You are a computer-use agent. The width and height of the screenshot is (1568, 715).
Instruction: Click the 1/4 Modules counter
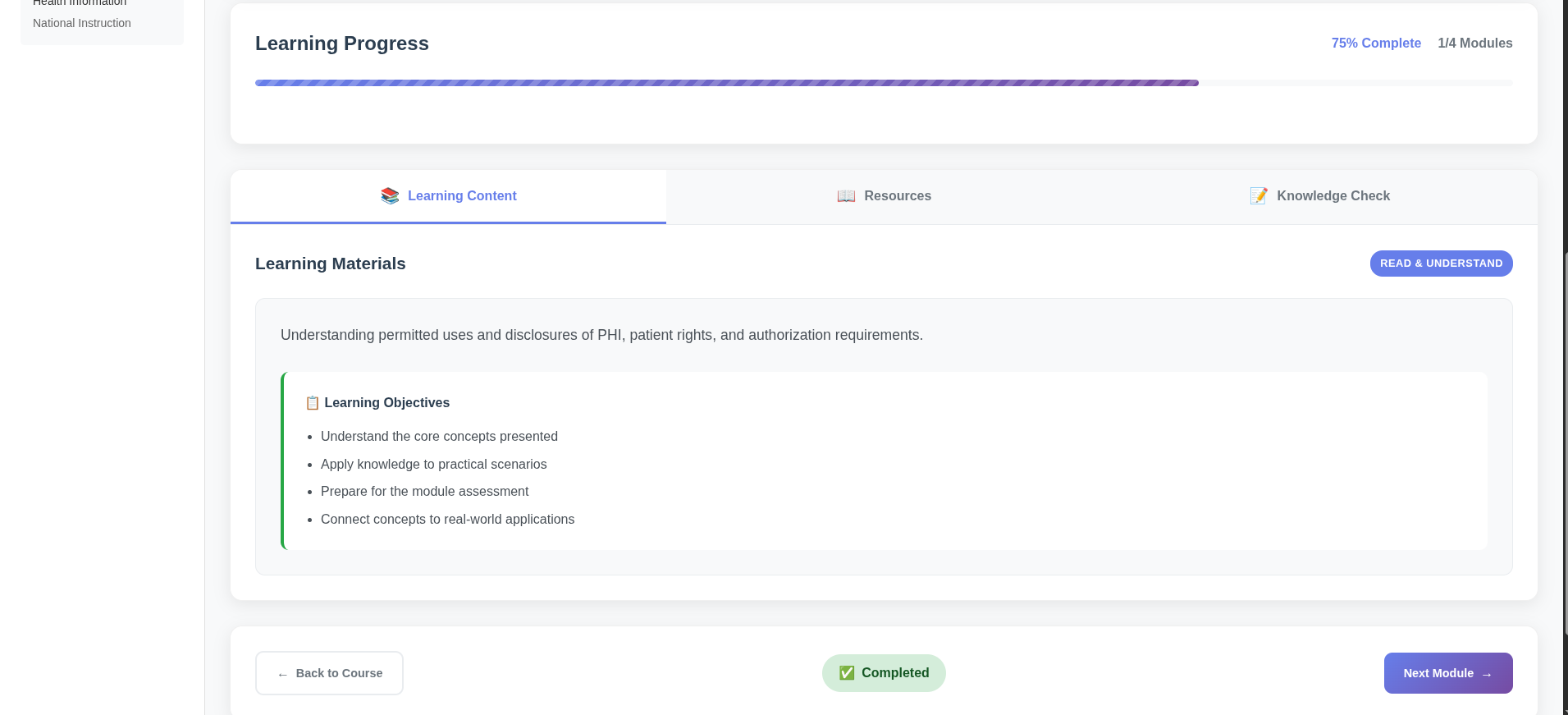[x=1474, y=44]
